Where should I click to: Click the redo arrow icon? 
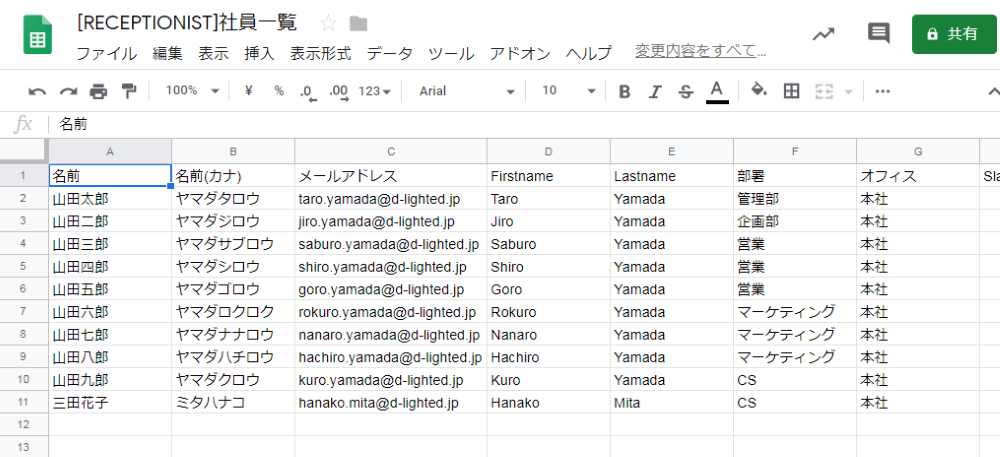[68, 91]
